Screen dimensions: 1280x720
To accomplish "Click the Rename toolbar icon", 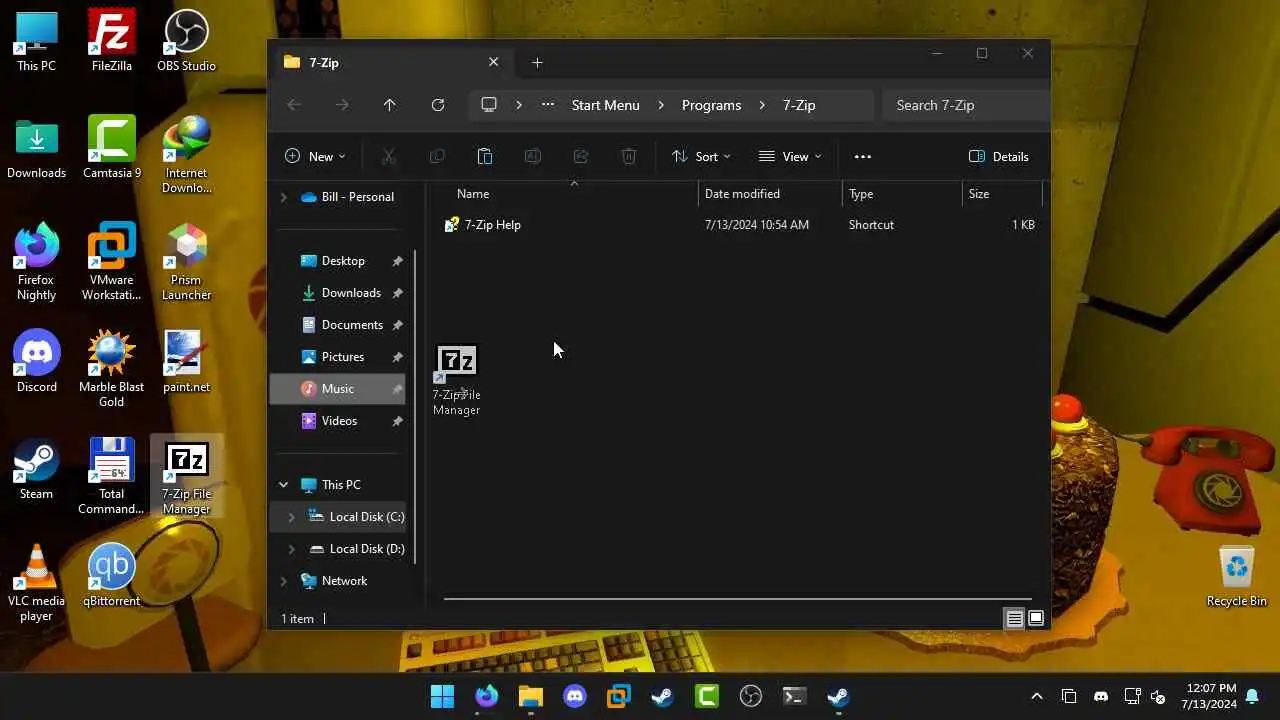I will click(532, 156).
